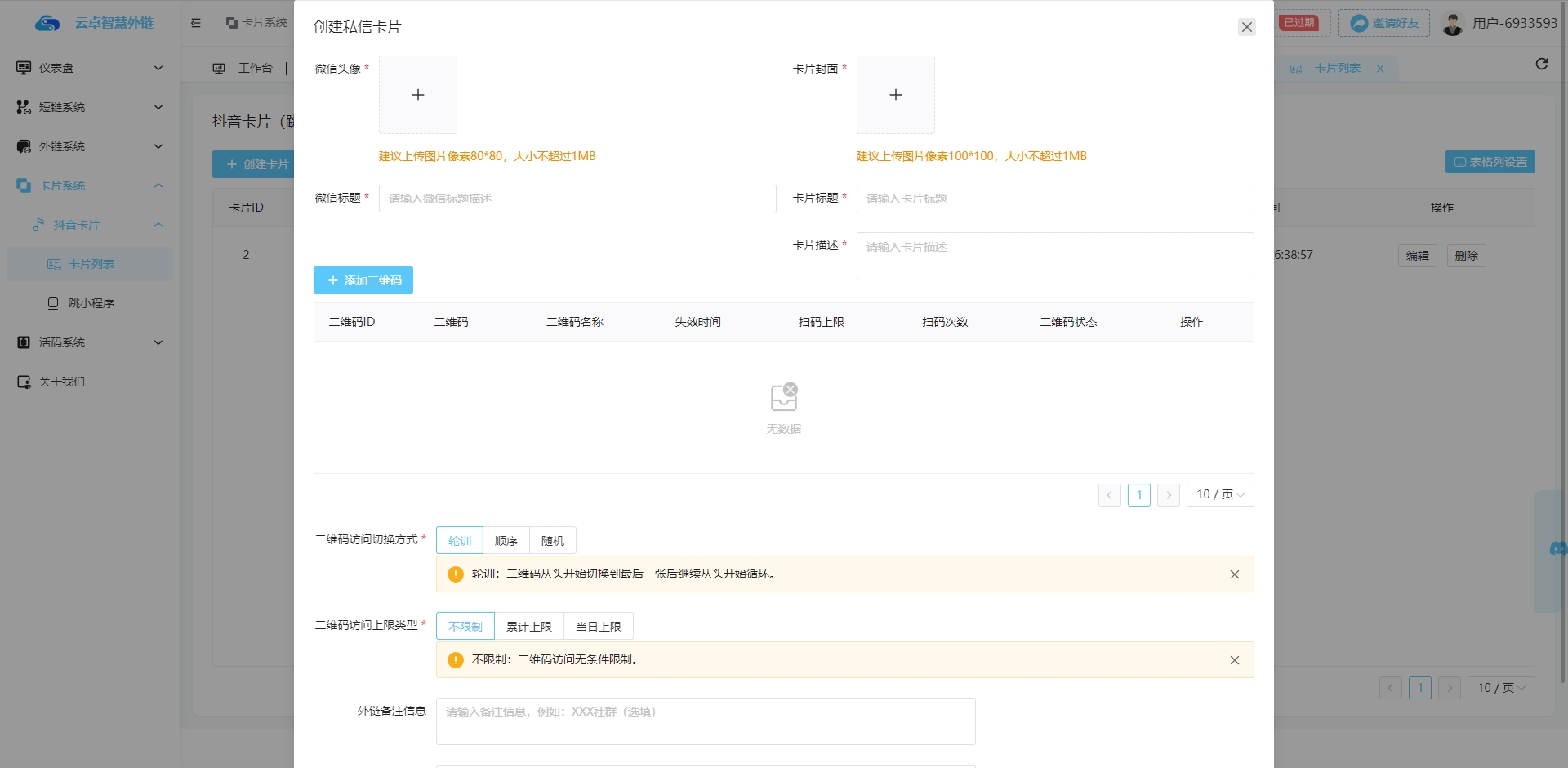Expand the 仪表盘 sidebar menu

[90, 68]
